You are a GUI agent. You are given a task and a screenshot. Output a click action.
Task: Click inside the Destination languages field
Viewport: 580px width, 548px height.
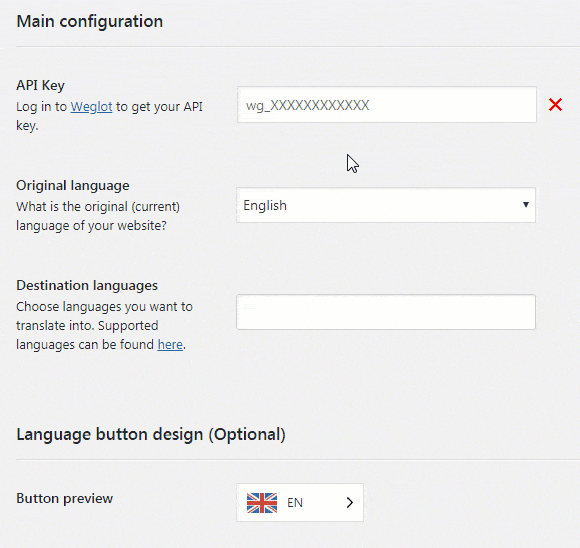click(386, 312)
